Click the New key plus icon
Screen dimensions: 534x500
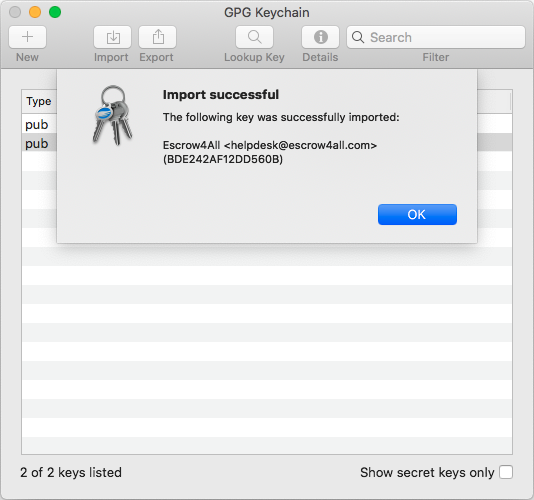(x=27, y=37)
